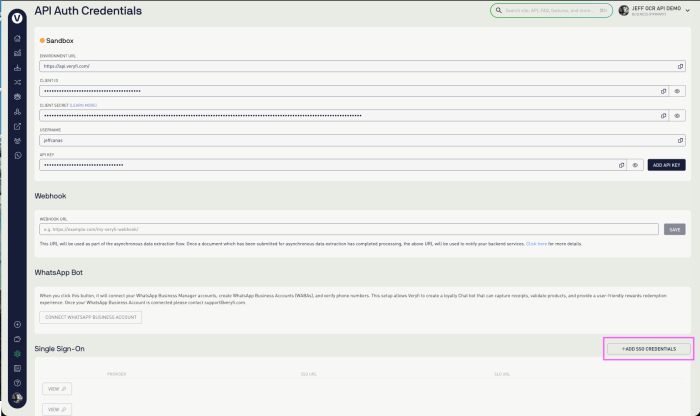Image resolution: width=700 pixels, height=416 pixels.
Task: Copy the Environment URL to clipboard
Action: 680,66
